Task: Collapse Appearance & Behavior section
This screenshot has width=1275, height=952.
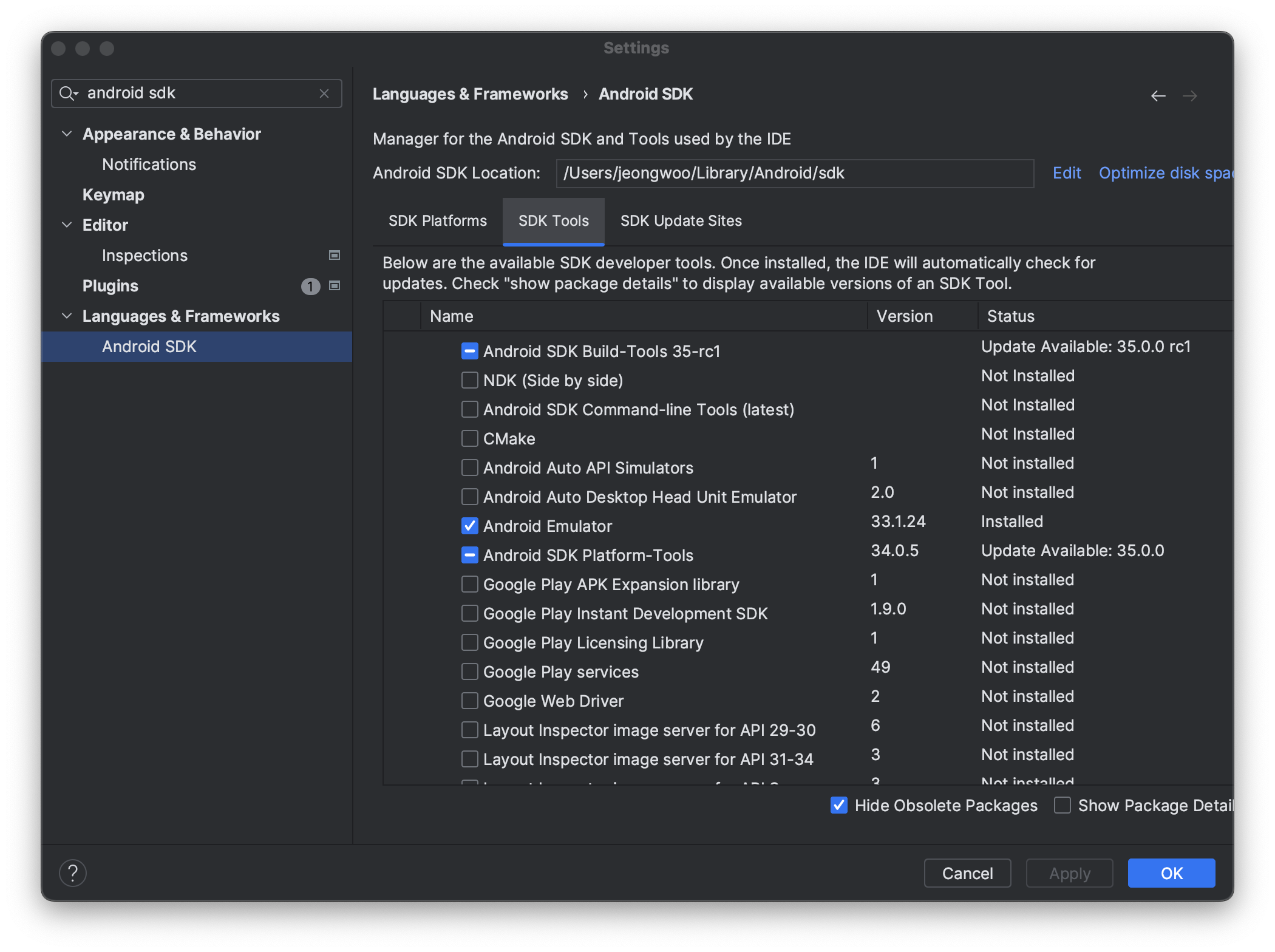Action: (67, 134)
